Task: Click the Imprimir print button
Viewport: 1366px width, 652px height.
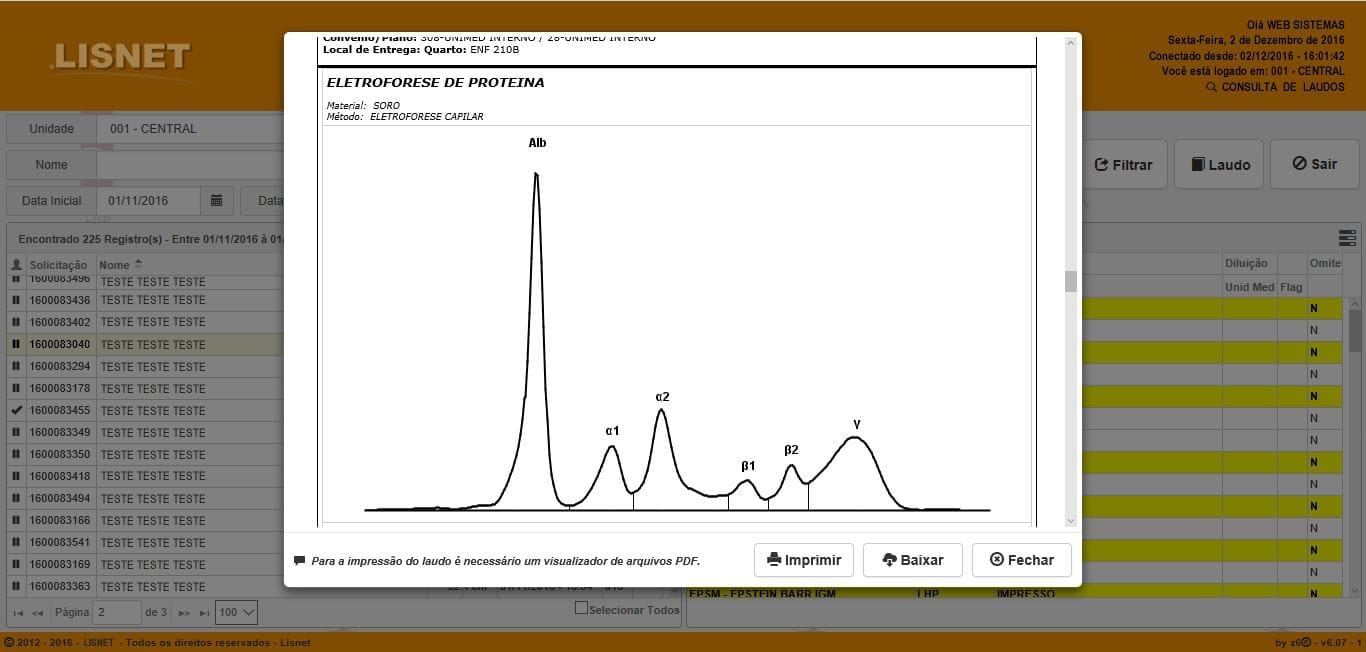Action: click(803, 560)
